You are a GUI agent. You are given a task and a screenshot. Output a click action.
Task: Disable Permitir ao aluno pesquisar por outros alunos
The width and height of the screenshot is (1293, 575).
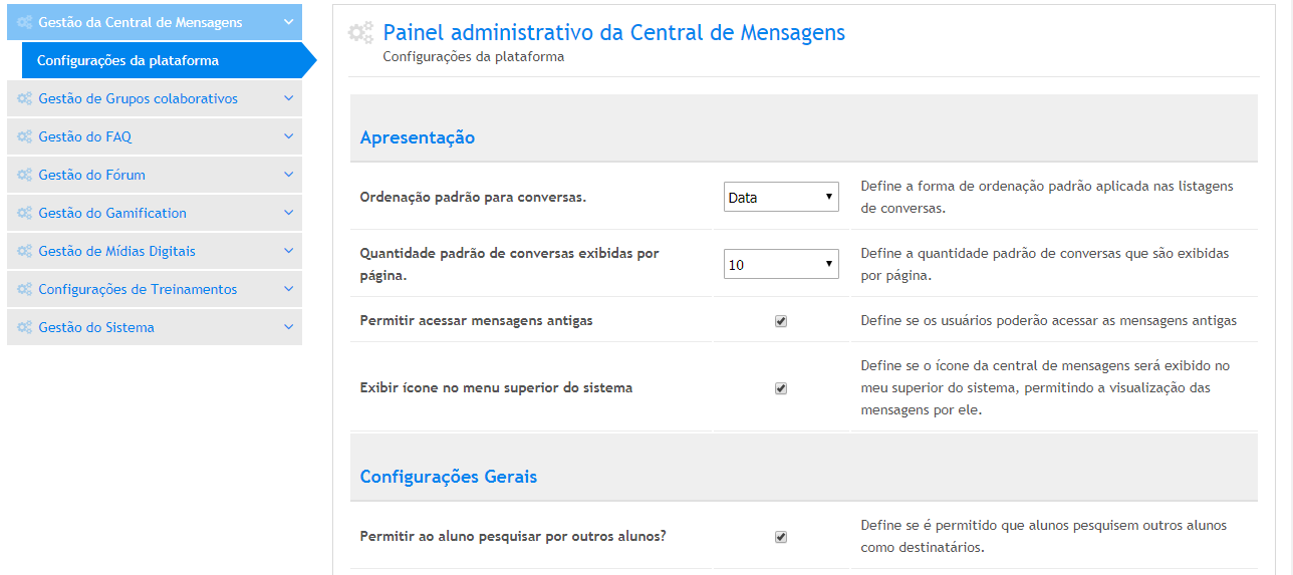(x=781, y=537)
